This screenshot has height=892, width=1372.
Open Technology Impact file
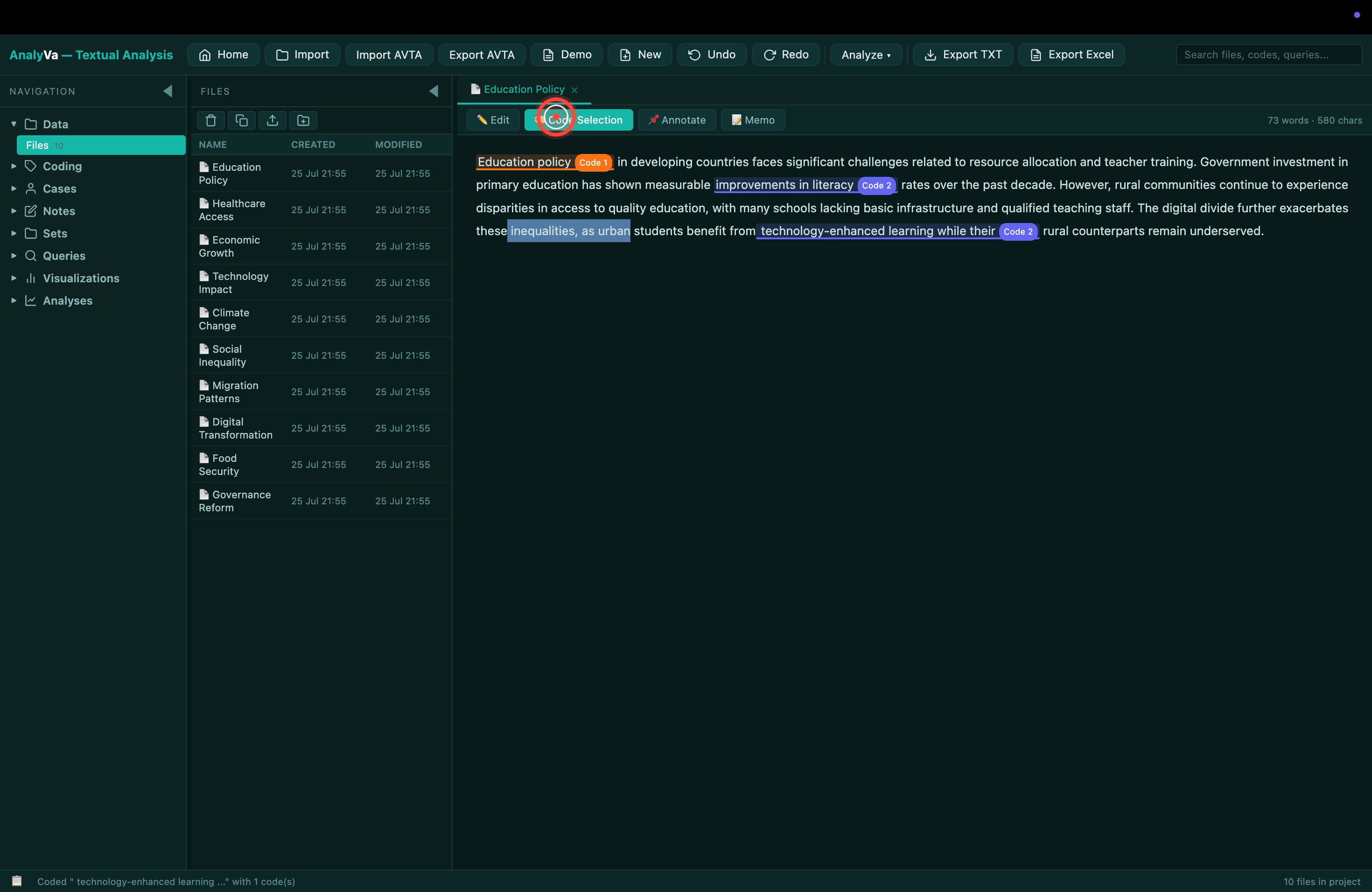pos(321,282)
